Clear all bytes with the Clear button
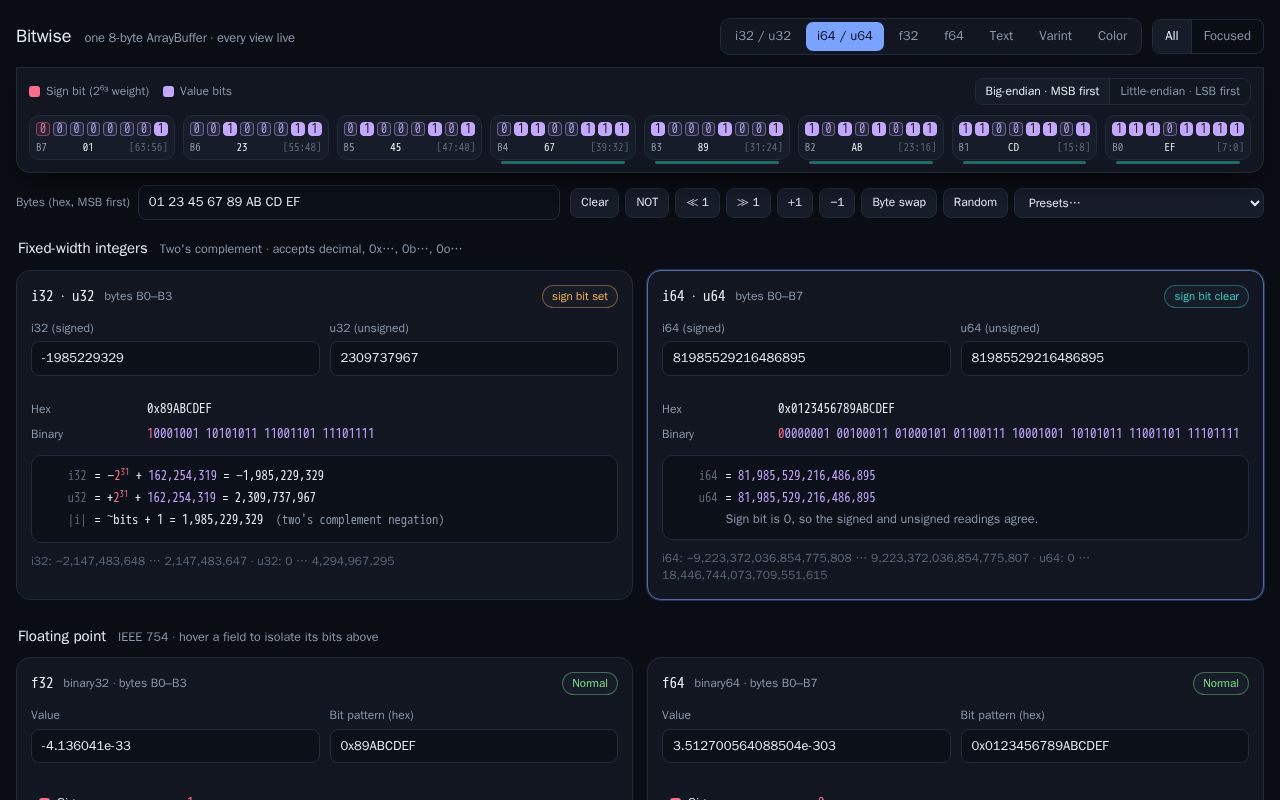This screenshot has height=800, width=1280. pos(594,202)
